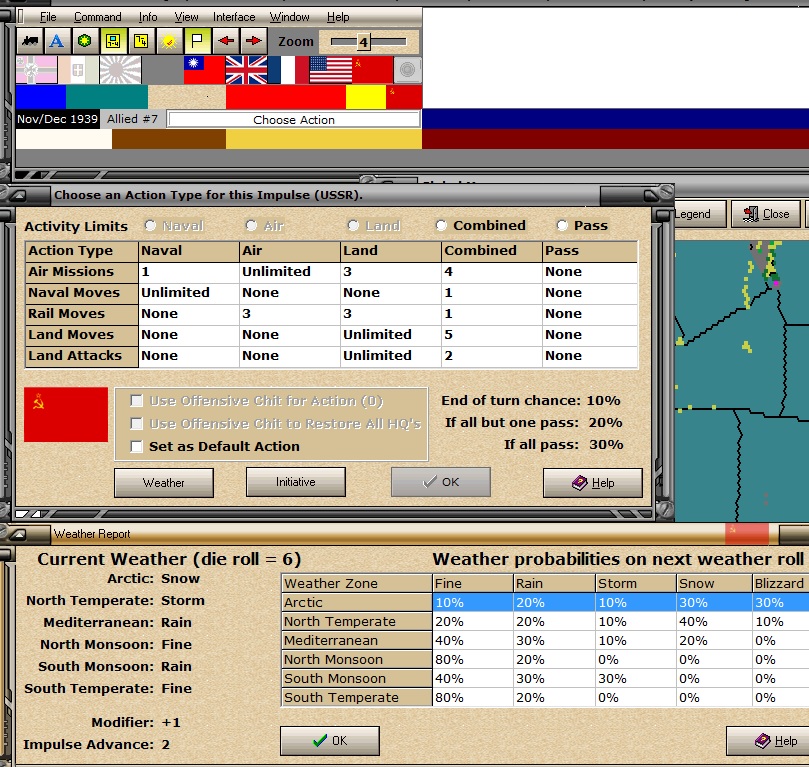Click the North Temperate weather zone row
This screenshot has height=767, width=809.
tap(545, 622)
